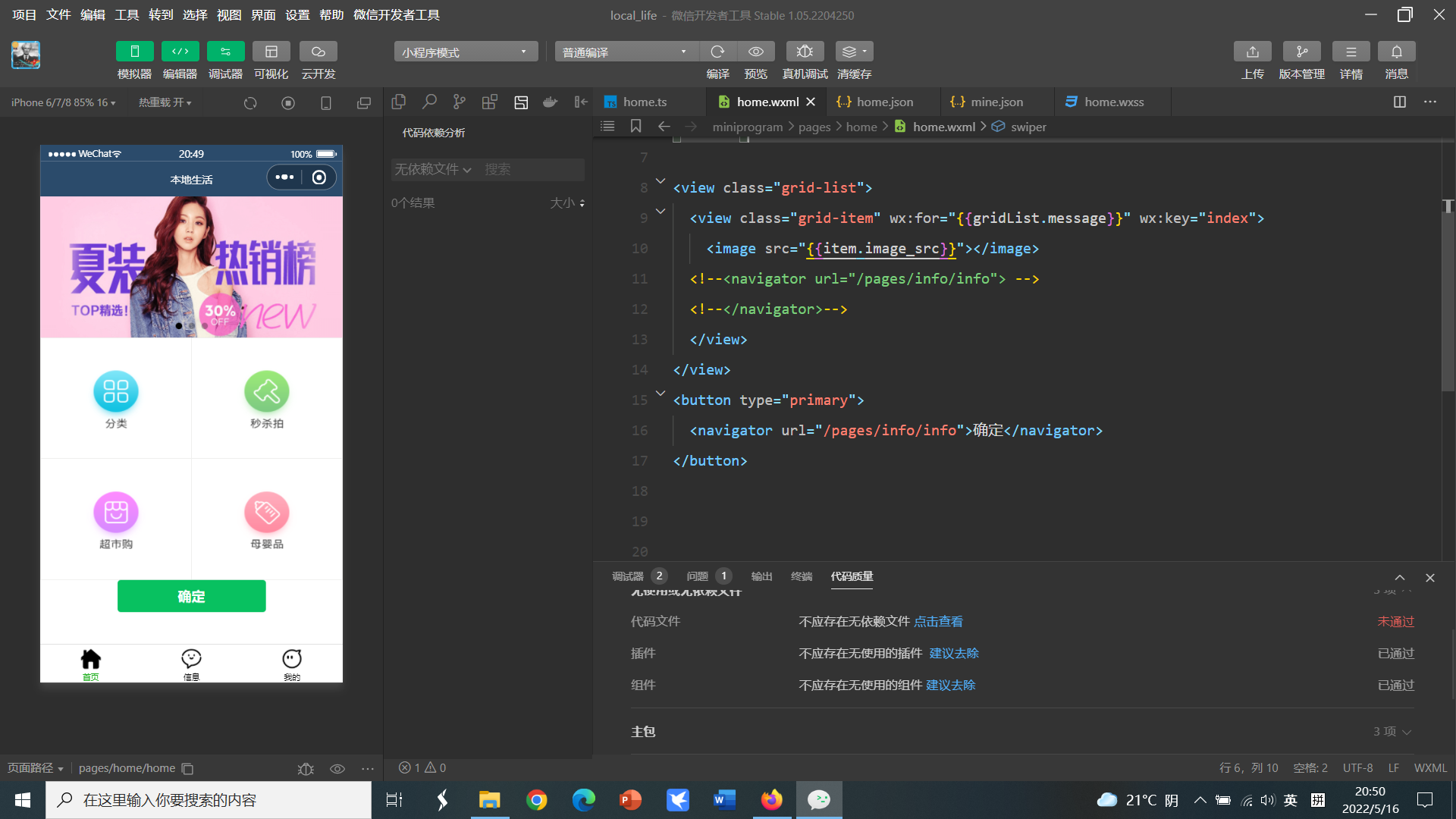Open the editor more actions ellipsis

(1430, 102)
